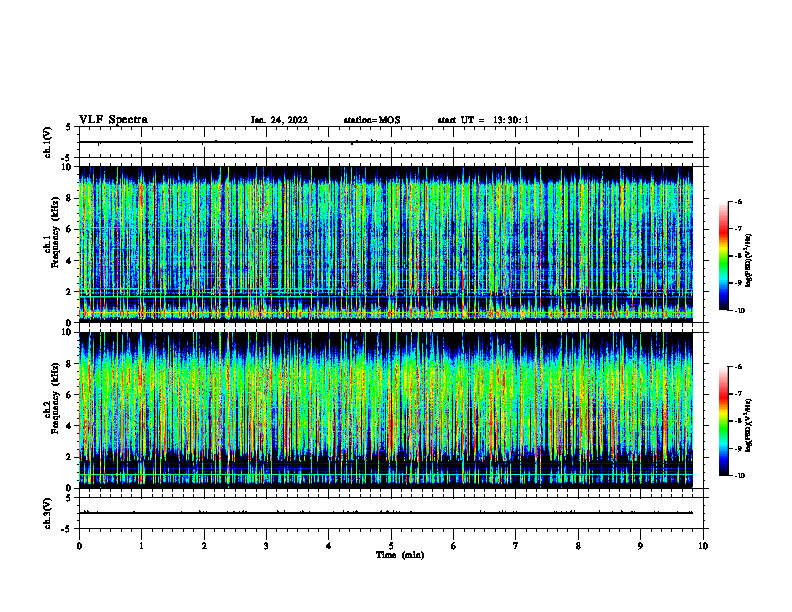Viewport: 792px width, 612px height.
Task: Click inside the ch.2 spectrogram panel
Action: tap(385, 410)
